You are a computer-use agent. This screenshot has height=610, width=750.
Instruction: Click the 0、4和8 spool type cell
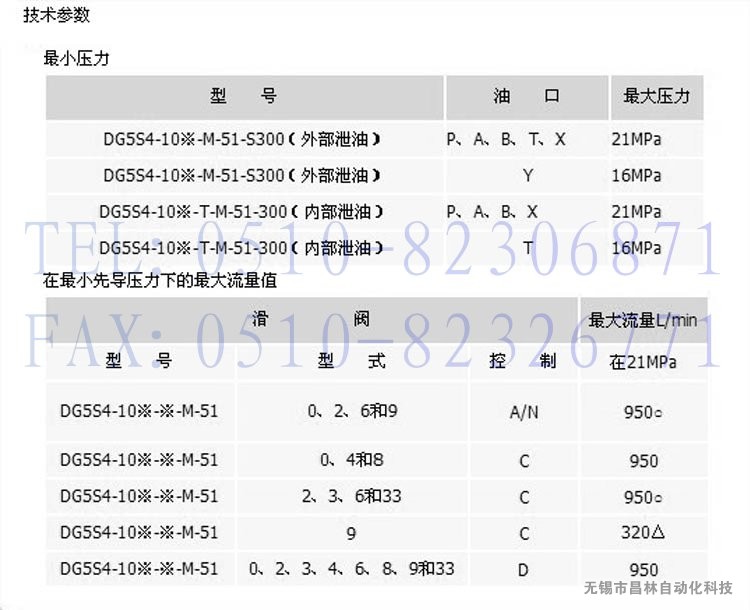point(351,460)
